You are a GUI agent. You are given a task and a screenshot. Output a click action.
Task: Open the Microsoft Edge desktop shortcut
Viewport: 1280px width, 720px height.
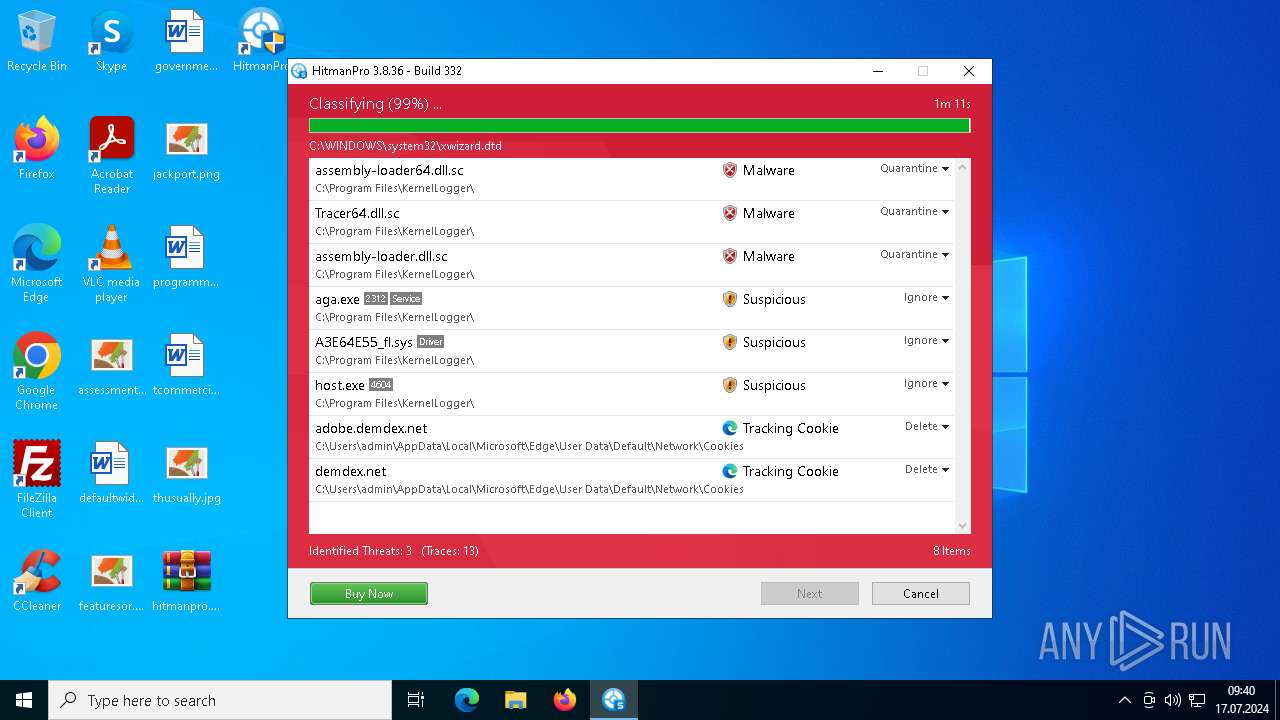tap(37, 264)
